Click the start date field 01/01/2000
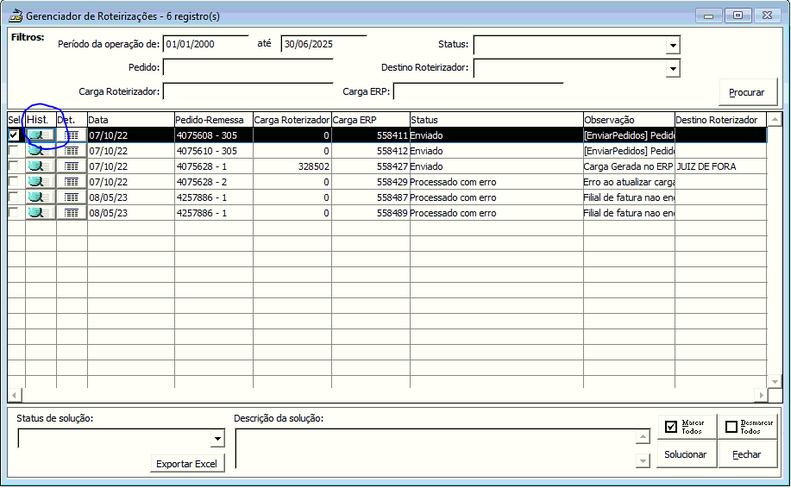 206,44
